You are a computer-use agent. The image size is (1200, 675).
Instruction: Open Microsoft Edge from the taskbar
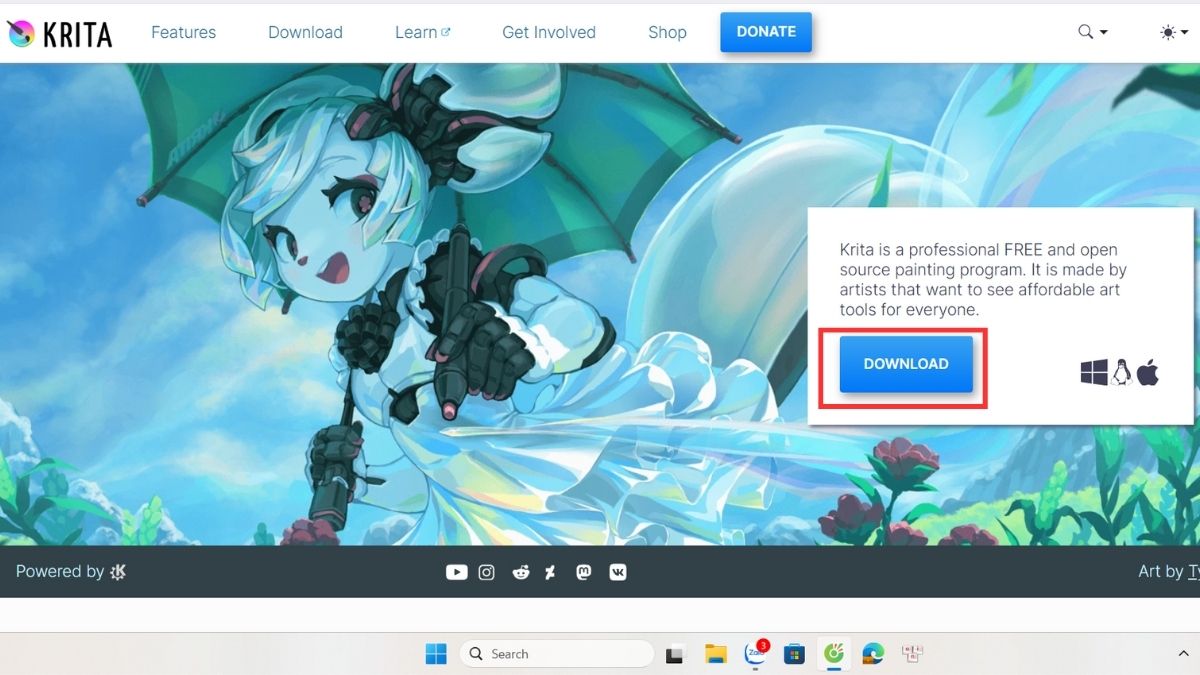(x=872, y=654)
